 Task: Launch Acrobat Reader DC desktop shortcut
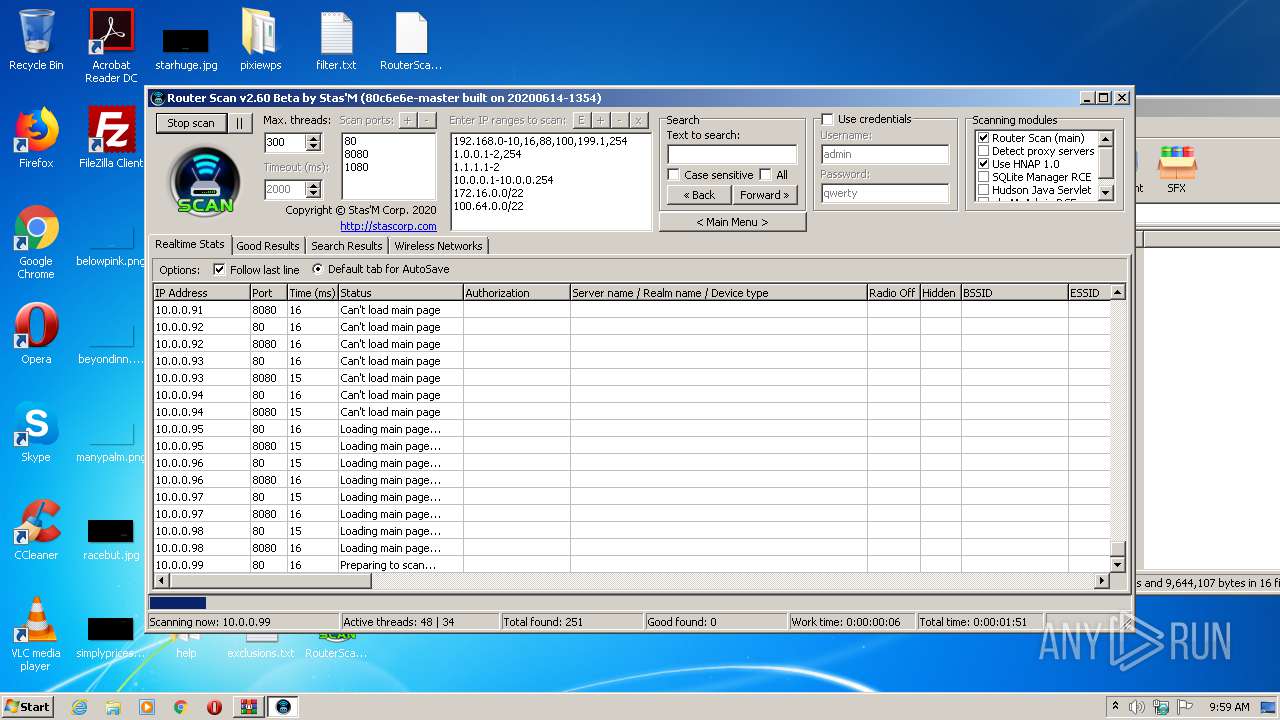[111, 46]
